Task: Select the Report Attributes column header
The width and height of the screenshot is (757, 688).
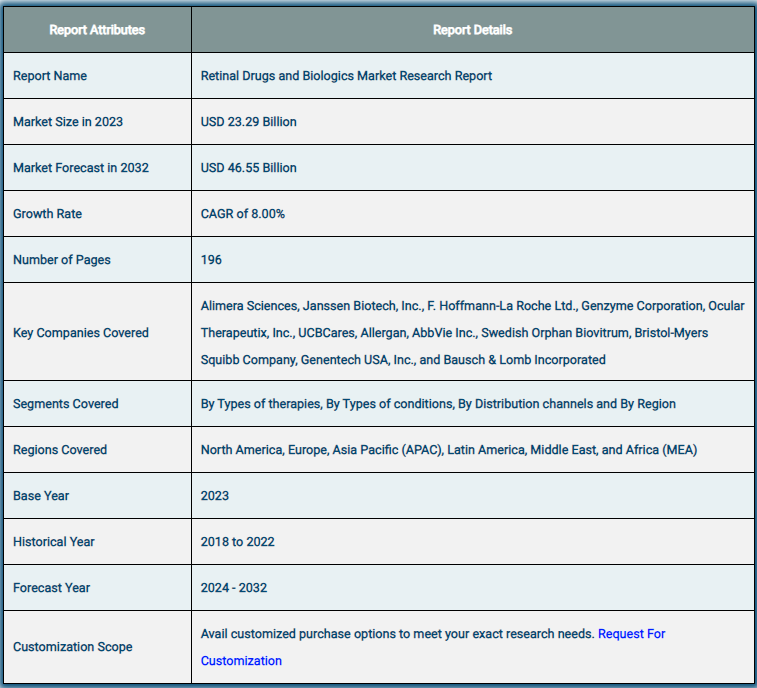Action: [97, 30]
